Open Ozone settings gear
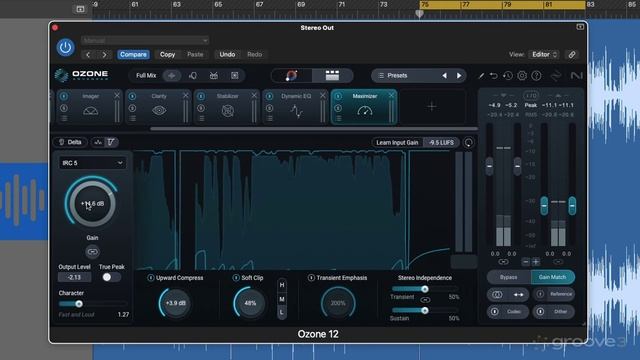This screenshot has height=360, width=640. [522, 76]
